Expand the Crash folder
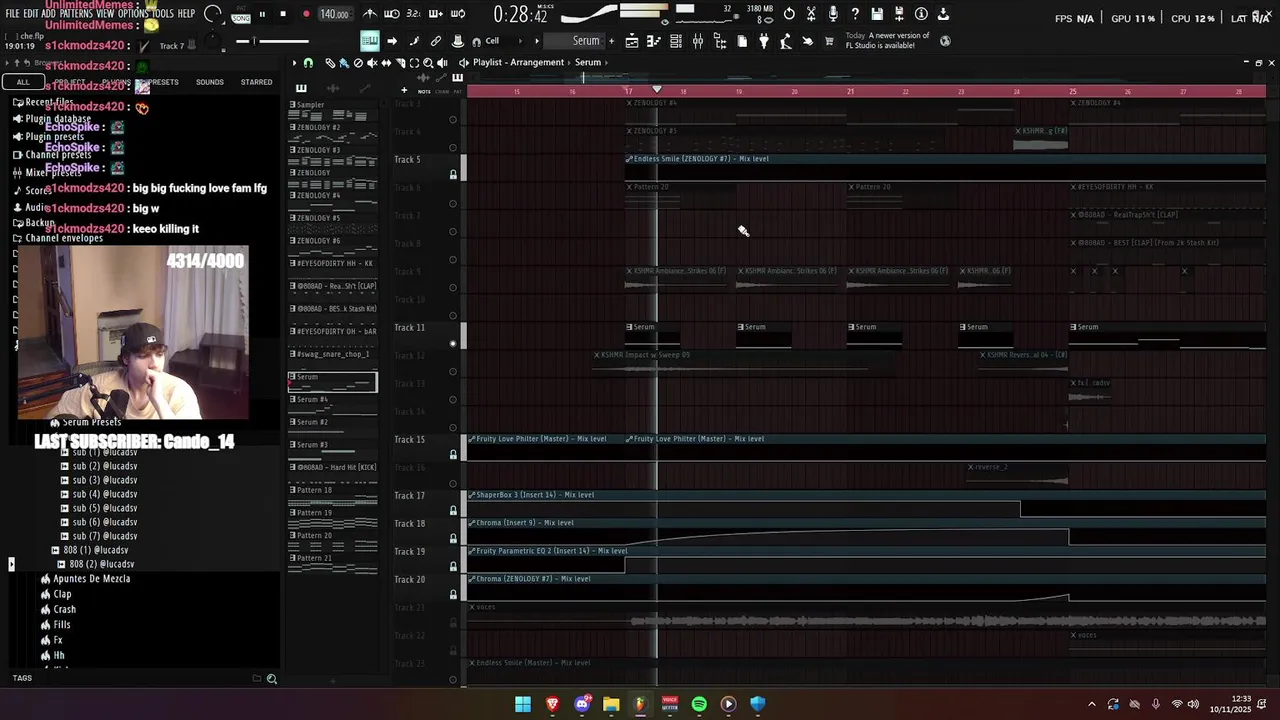The width and height of the screenshot is (1280, 720). (64, 609)
